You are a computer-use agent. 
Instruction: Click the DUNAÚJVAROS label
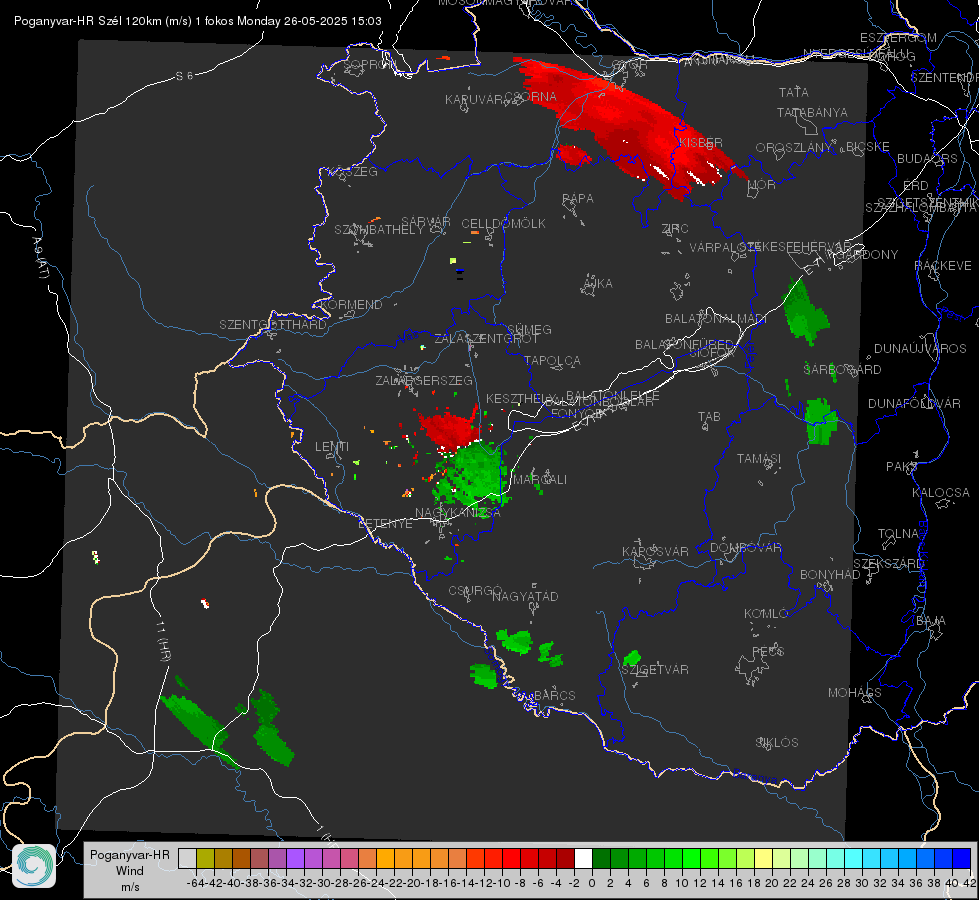920,349
